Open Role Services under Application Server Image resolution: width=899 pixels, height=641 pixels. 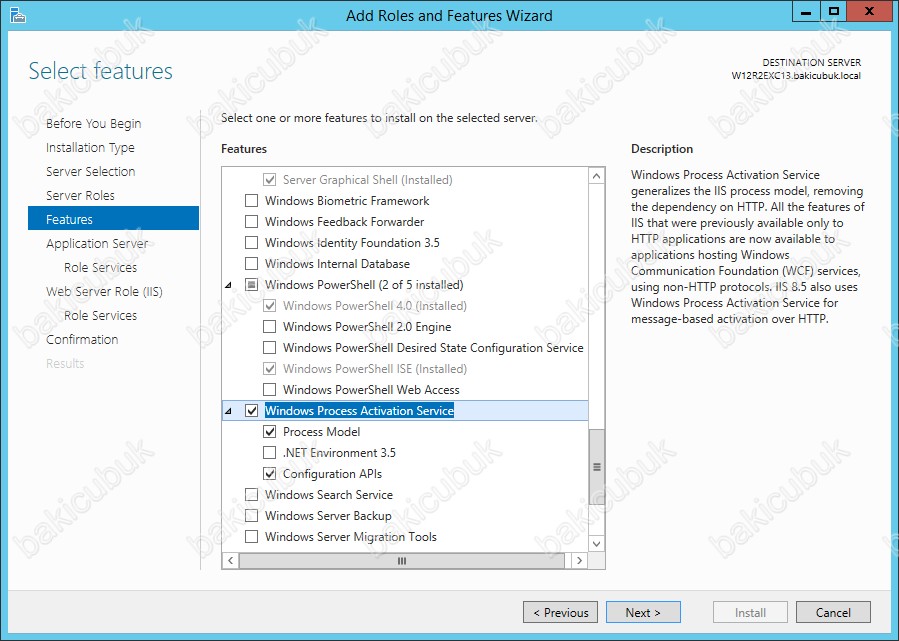coord(100,268)
